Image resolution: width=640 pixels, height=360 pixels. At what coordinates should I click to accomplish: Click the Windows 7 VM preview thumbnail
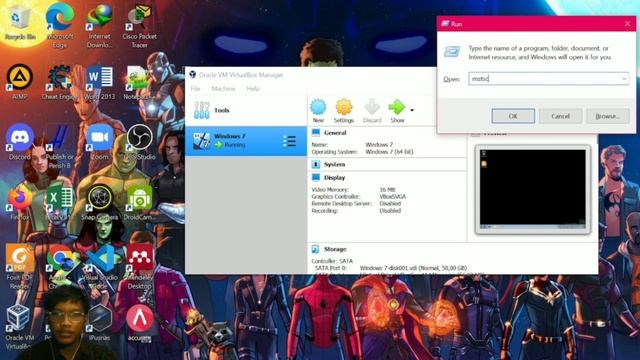[533, 189]
